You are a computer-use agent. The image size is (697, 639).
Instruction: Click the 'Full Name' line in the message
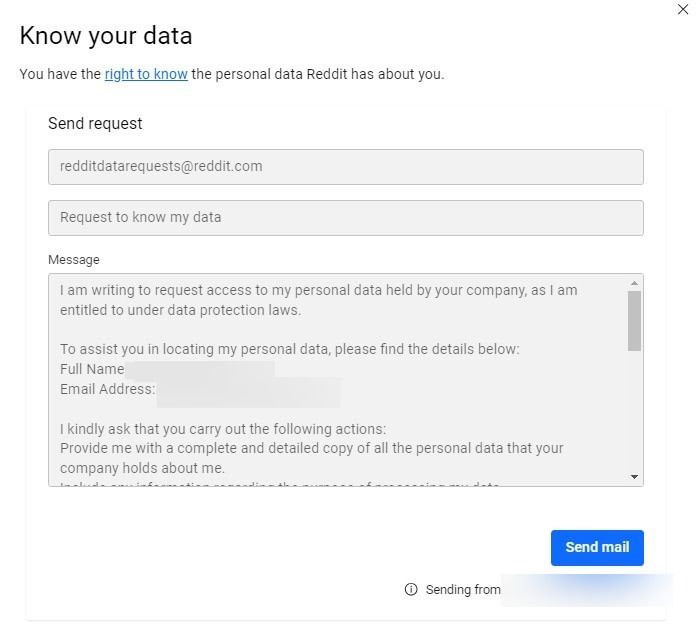(92, 369)
